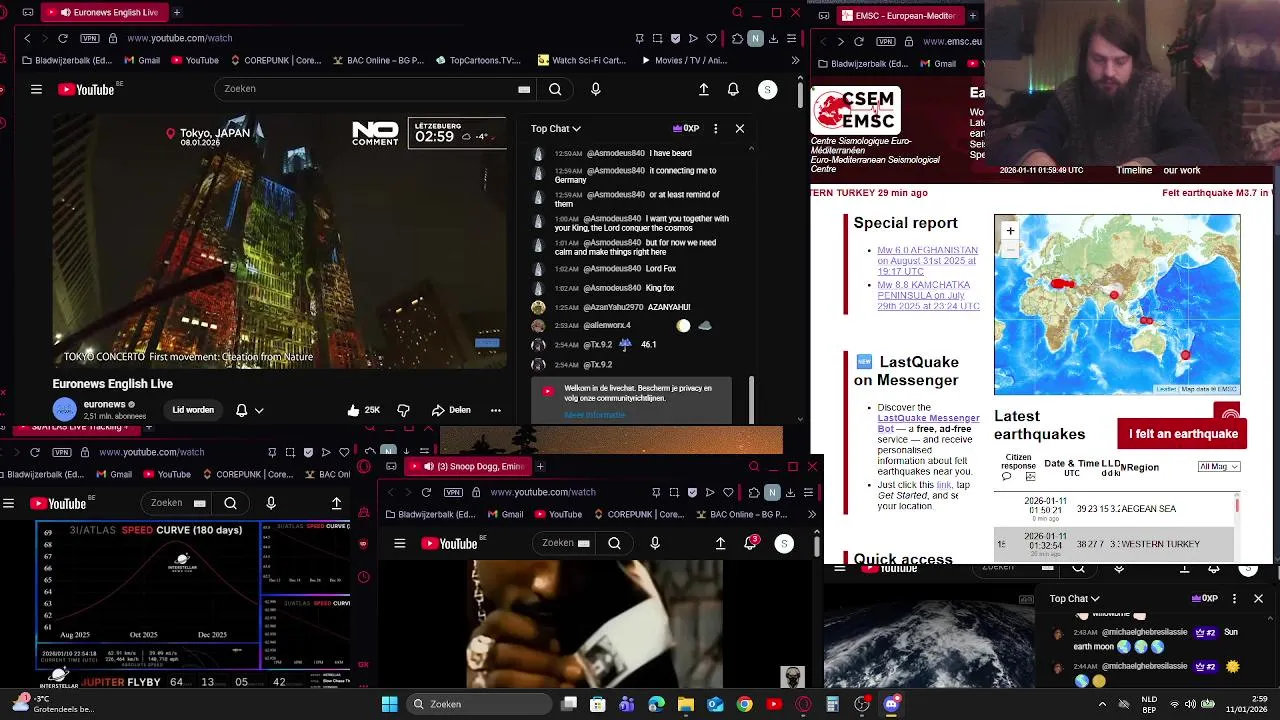Open YouTube notifications bell in Euronews window
Viewport: 1280px width, 720px height.
733,89
